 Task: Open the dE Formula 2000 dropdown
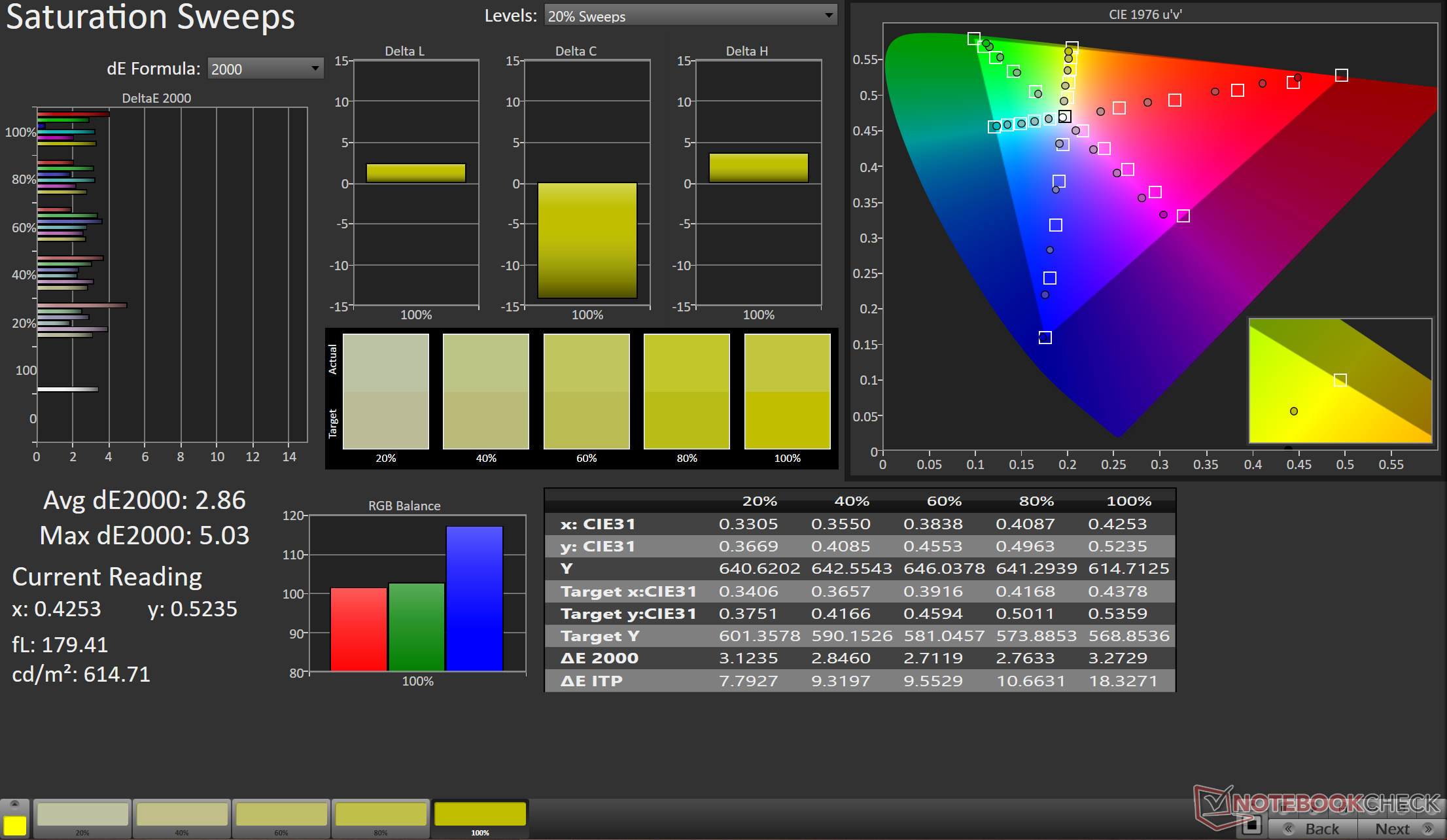(265, 69)
